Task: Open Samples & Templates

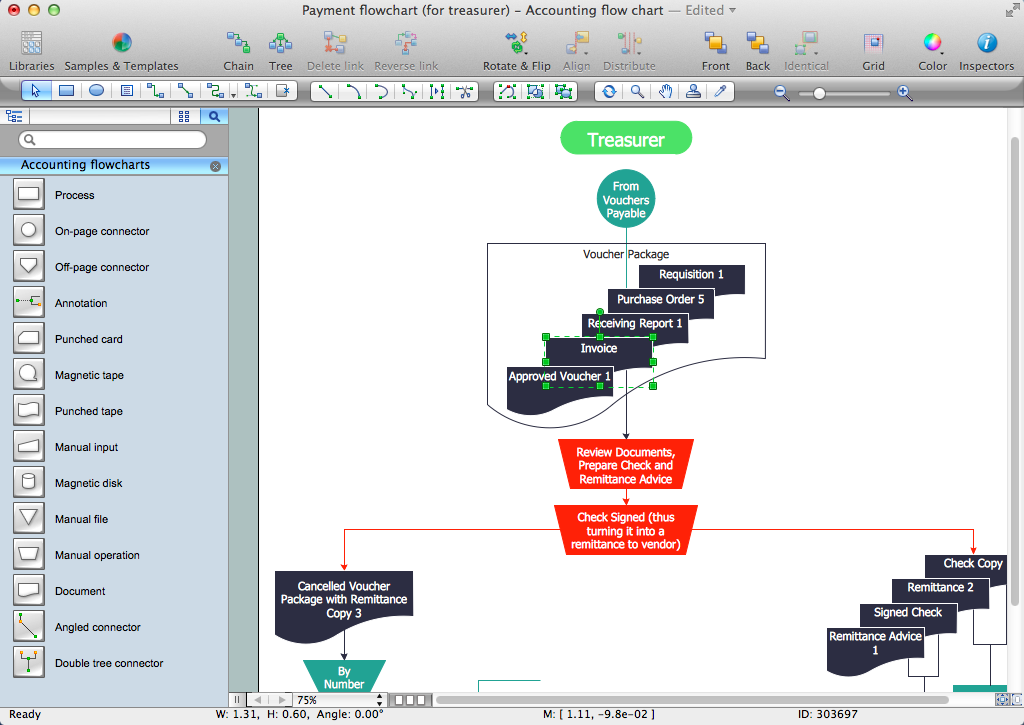Action: coord(121,51)
